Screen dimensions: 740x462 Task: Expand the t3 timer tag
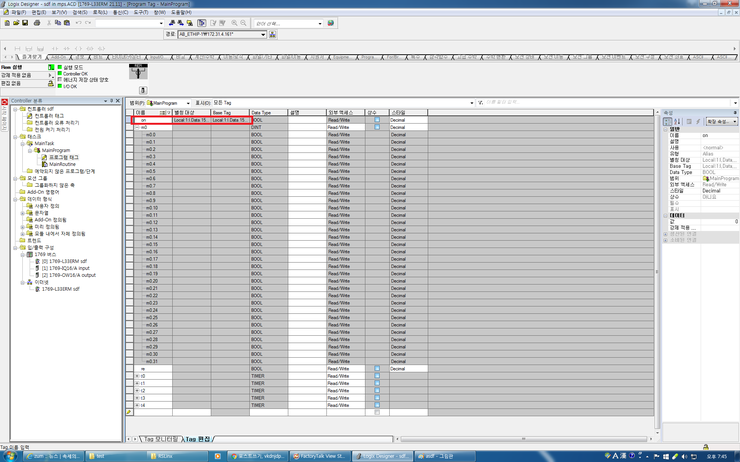pos(137,398)
